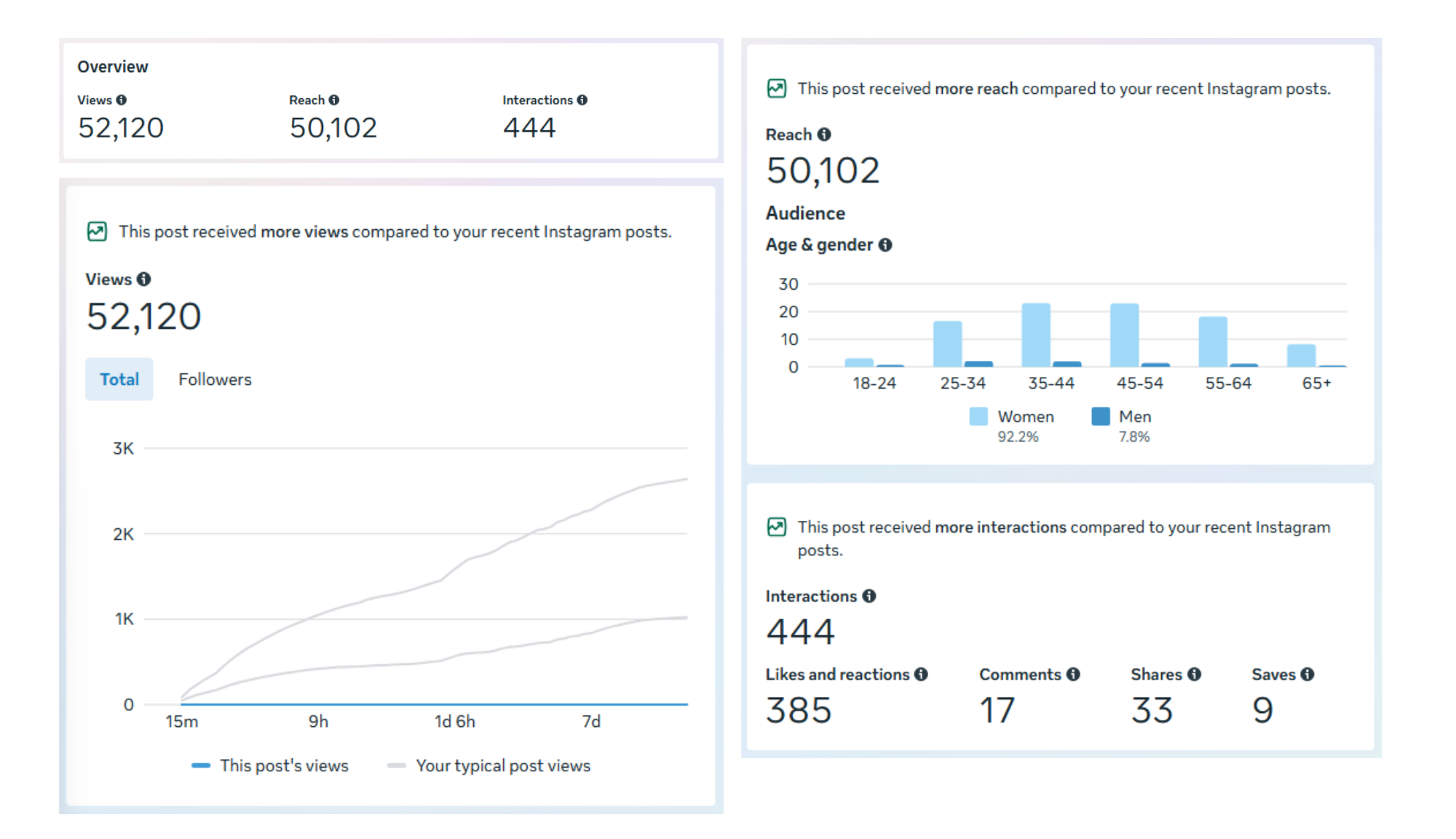Viewport: 1456px width, 839px height.
Task: Toggle This post's views legend item
Action: (270, 766)
